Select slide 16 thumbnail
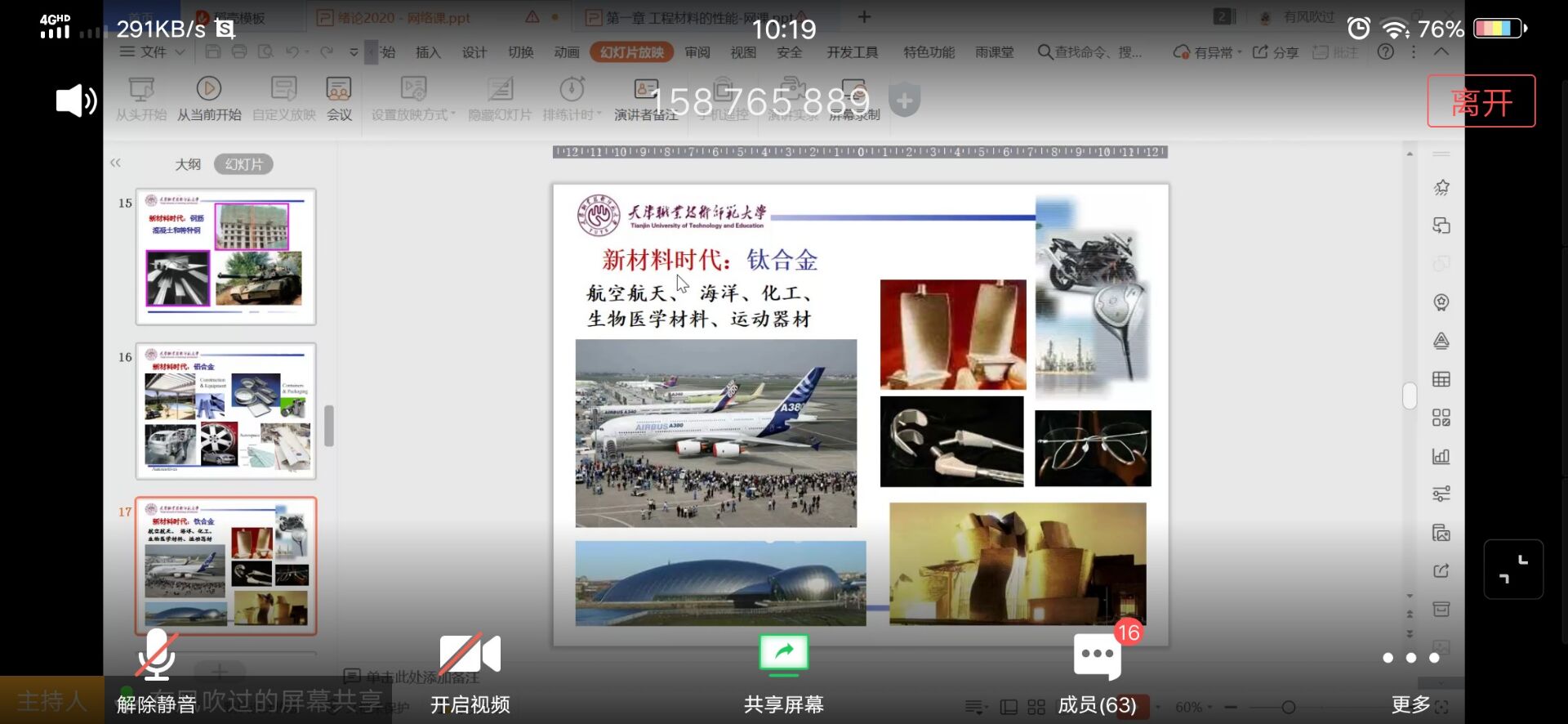Screen dimensions: 1568x724 pyautogui.click(x=226, y=411)
